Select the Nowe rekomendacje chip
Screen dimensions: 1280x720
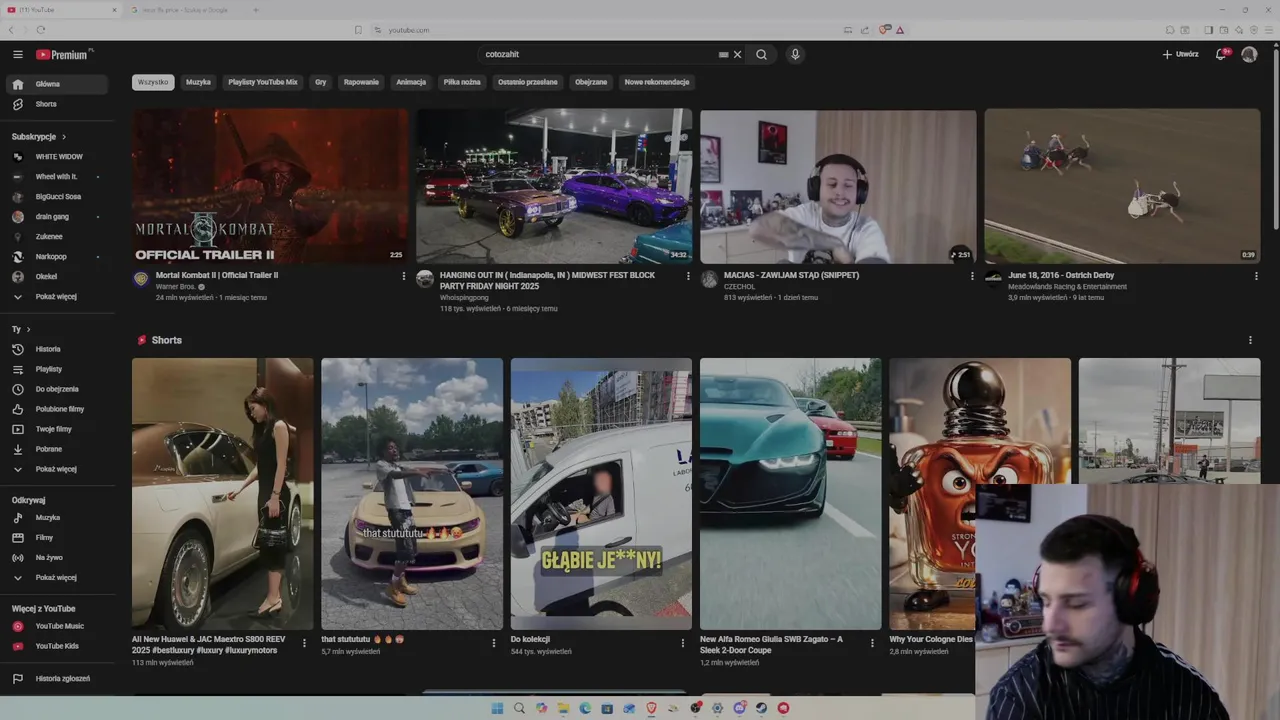[x=657, y=82]
